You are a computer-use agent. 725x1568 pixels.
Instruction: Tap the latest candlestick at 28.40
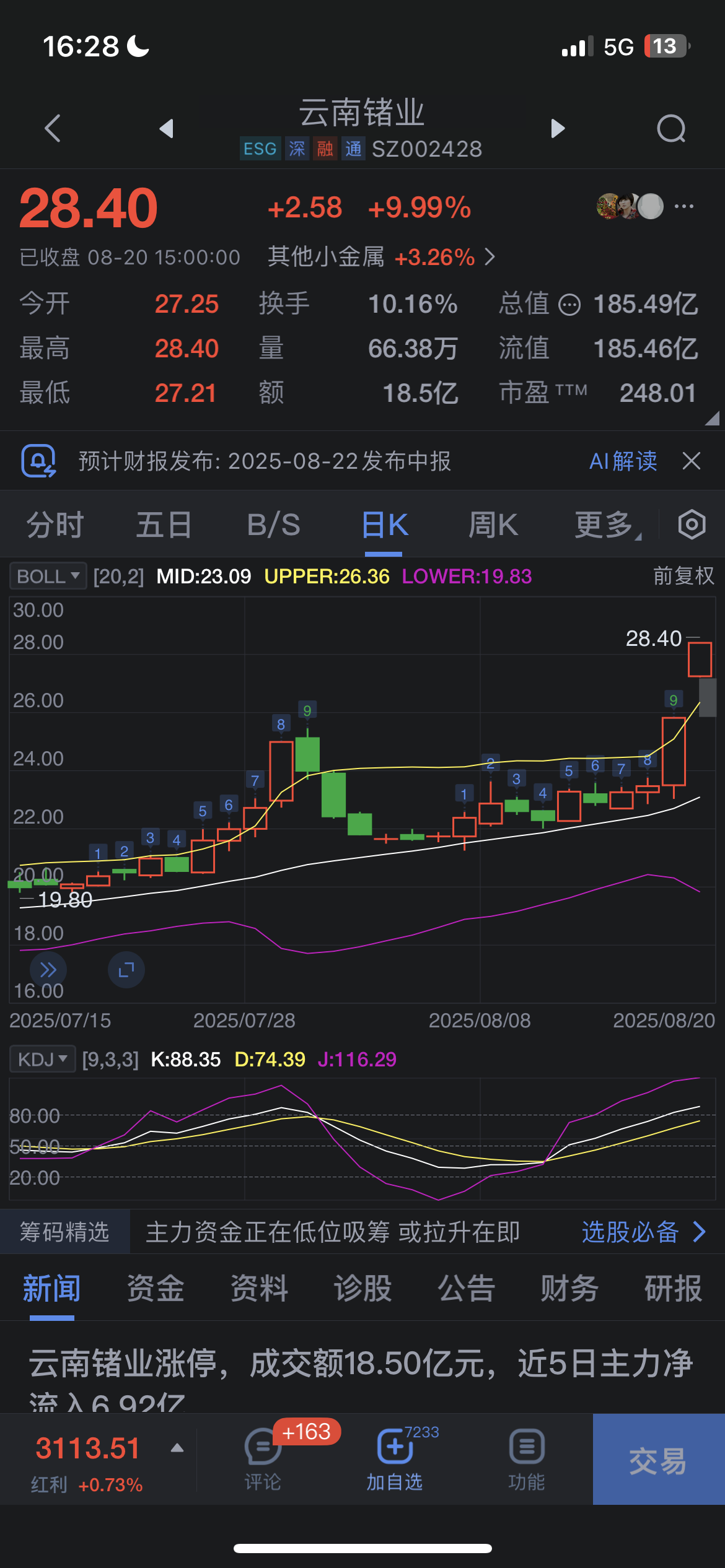click(x=700, y=659)
